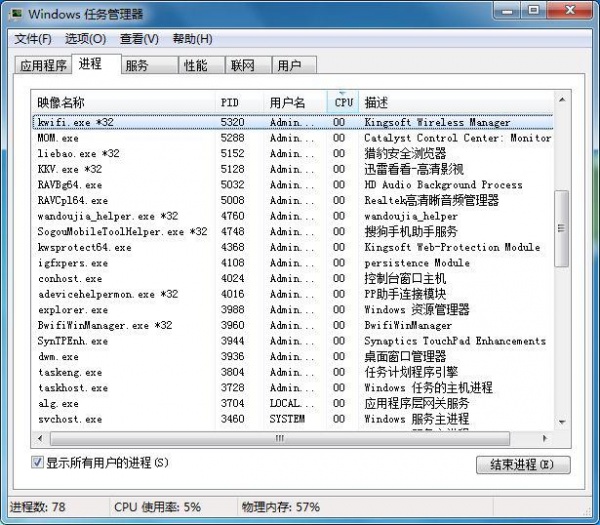The image size is (600, 525).
Task: Click the LOCAL... user name cell
Action: pos(291,403)
